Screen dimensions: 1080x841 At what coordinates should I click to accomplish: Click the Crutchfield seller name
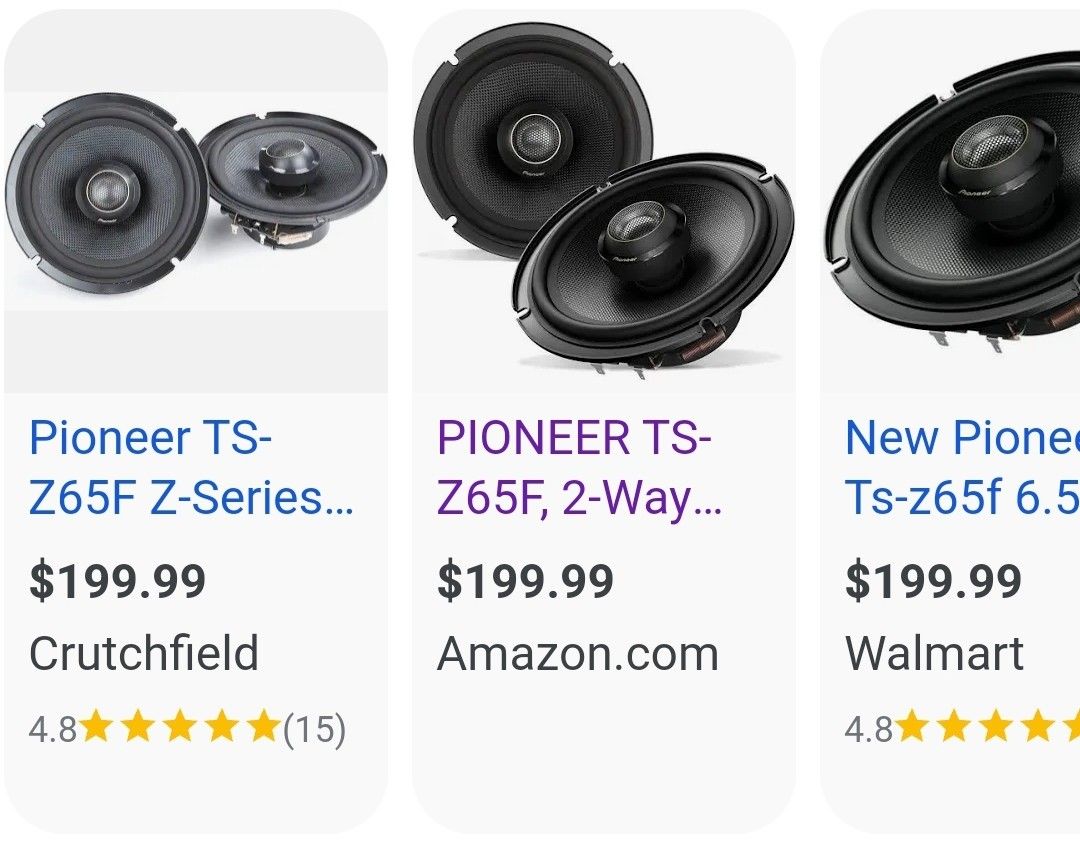145,653
